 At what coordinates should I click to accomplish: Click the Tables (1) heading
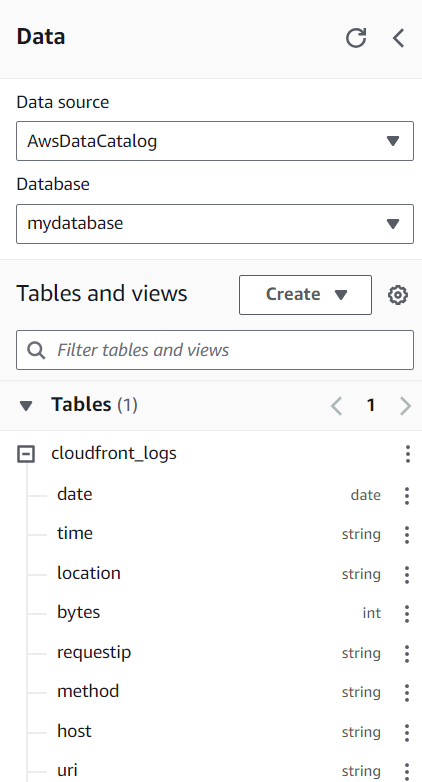(x=94, y=405)
